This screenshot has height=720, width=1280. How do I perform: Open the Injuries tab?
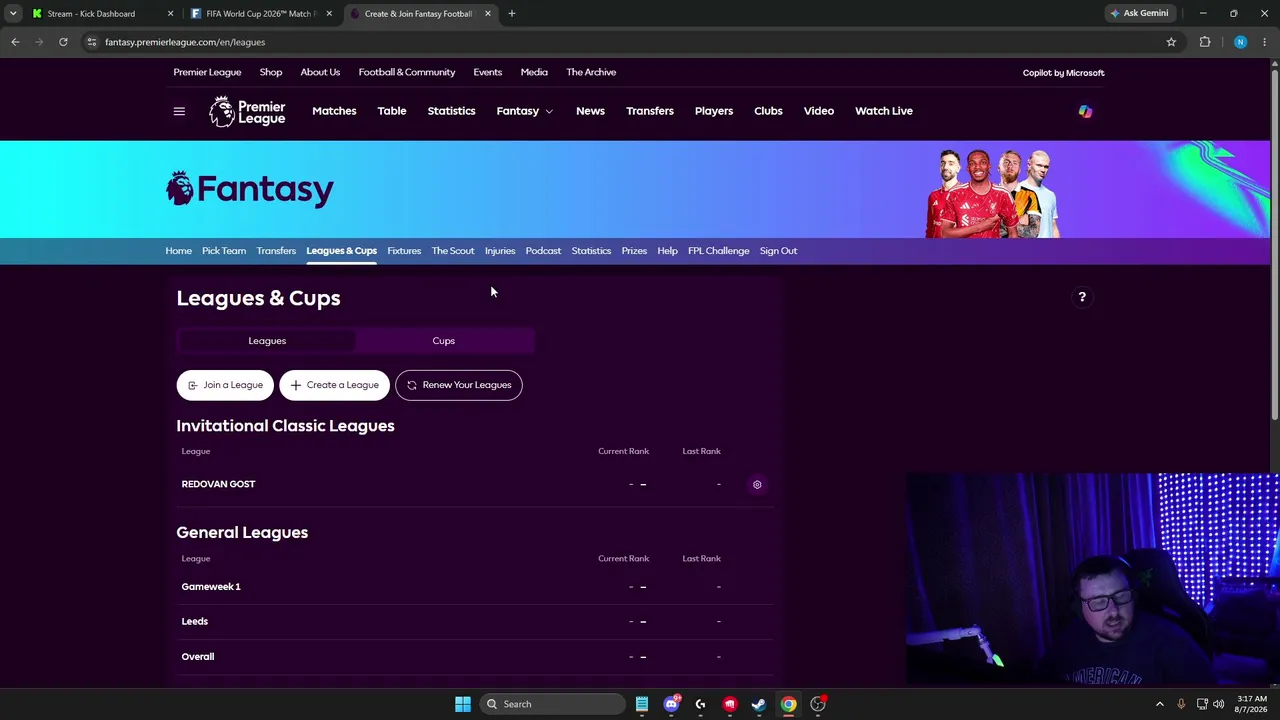coord(500,251)
